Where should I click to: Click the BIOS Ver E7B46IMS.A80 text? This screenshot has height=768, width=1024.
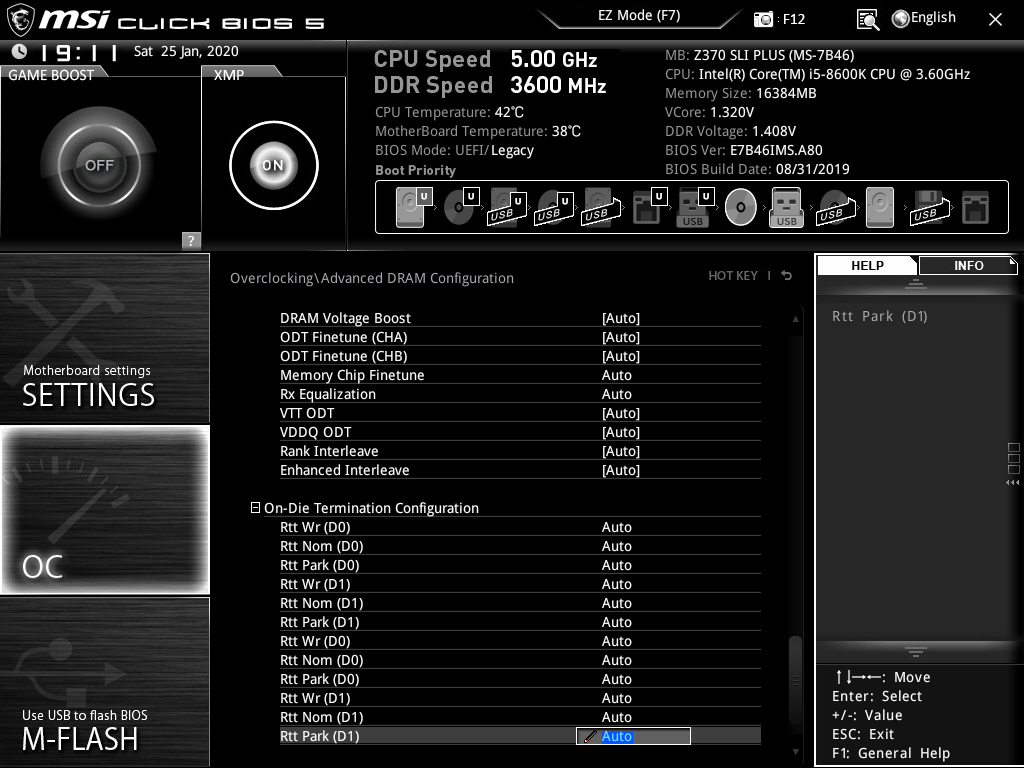click(x=743, y=150)
